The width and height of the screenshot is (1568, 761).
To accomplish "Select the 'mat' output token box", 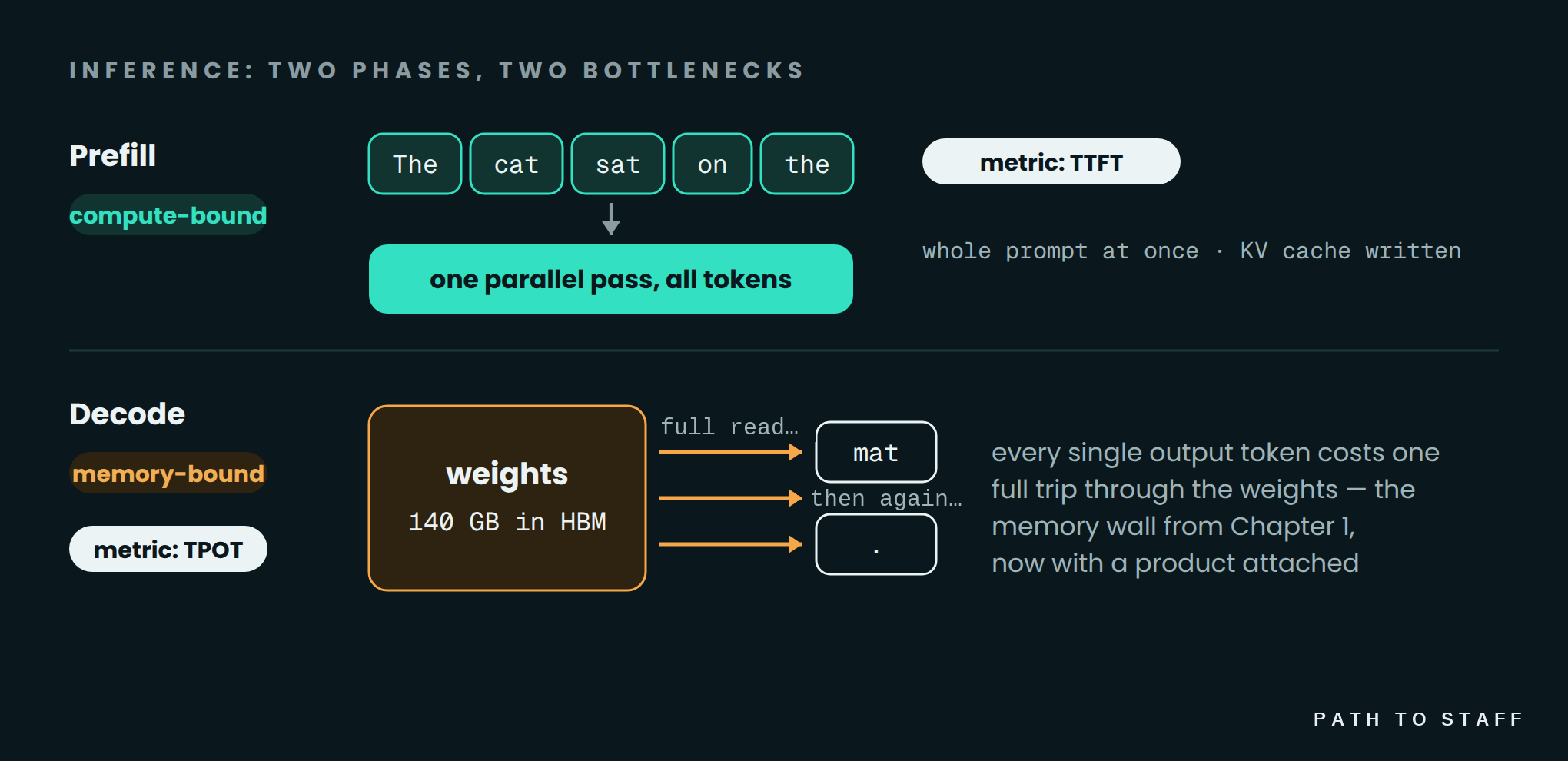I will pyautogui.click(x=876, y=452).
